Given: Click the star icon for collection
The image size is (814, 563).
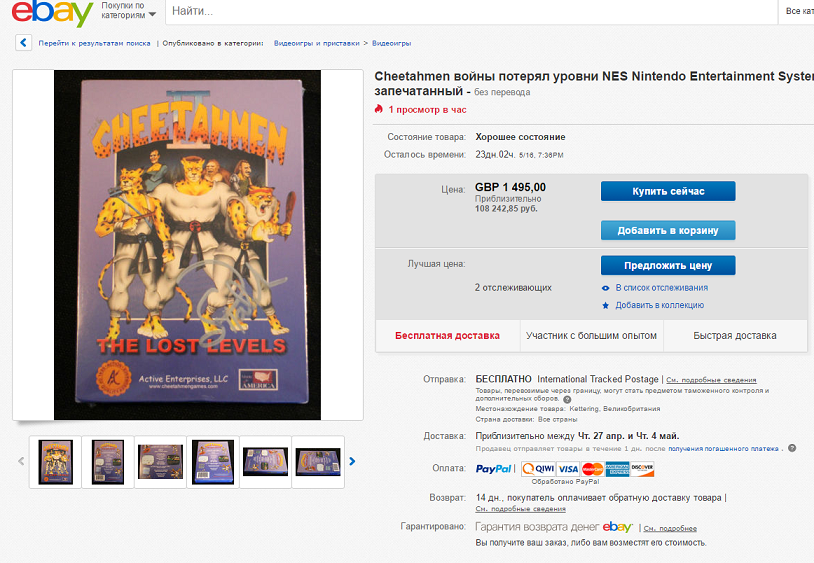Looking at the screenshot, I should click(605, 306).
